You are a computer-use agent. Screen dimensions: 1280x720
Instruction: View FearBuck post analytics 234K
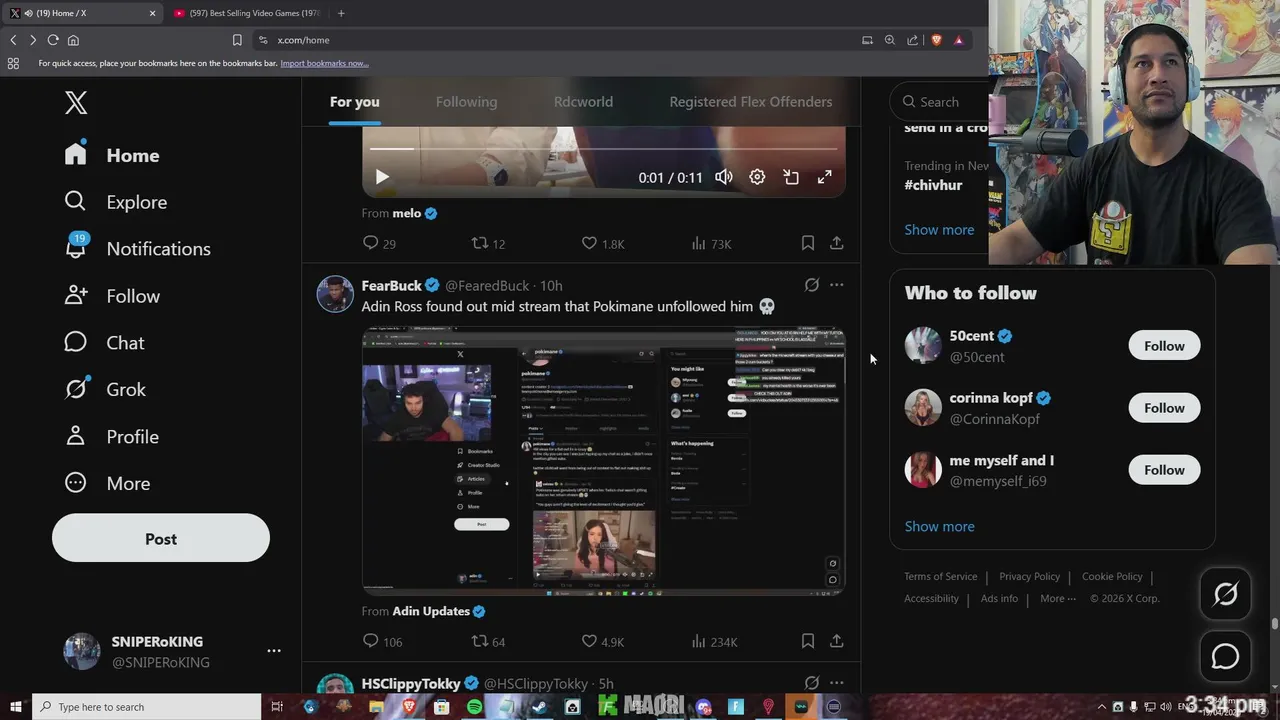pyautogui.click(x=714, y=641)
